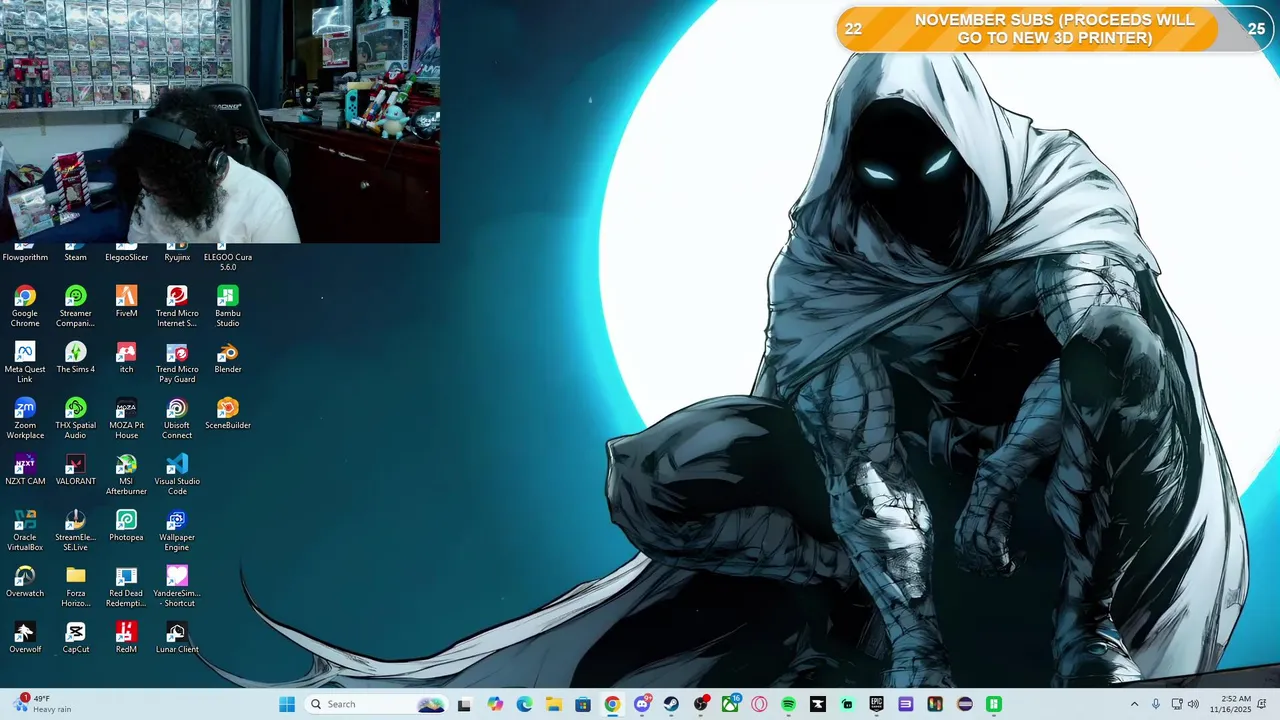This screenshot has height=720, width=1280.
Task: Select the FiveM desktop icon
Action: (126, 301)
